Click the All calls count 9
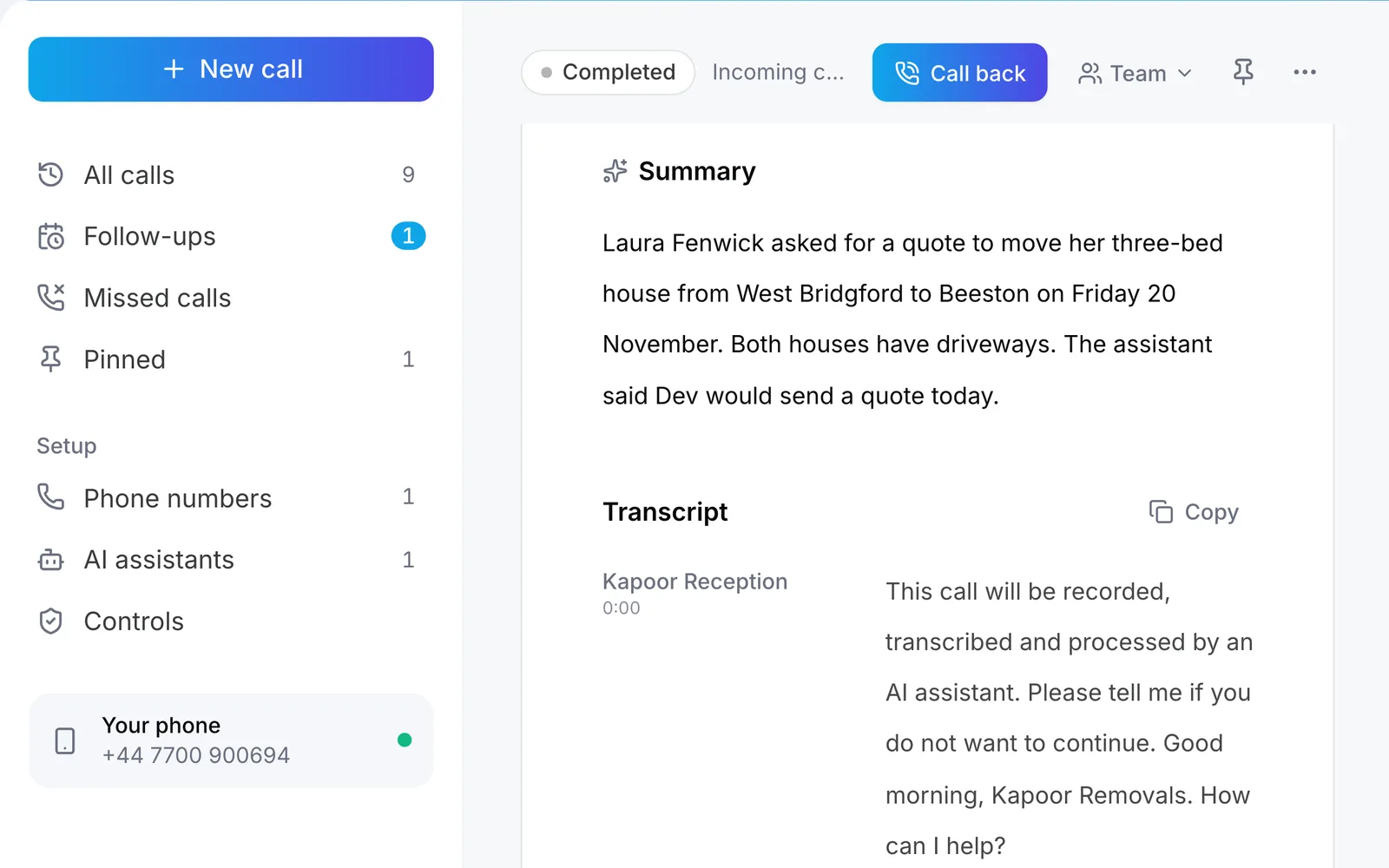The image size is (1389, 868). (408, 174)
